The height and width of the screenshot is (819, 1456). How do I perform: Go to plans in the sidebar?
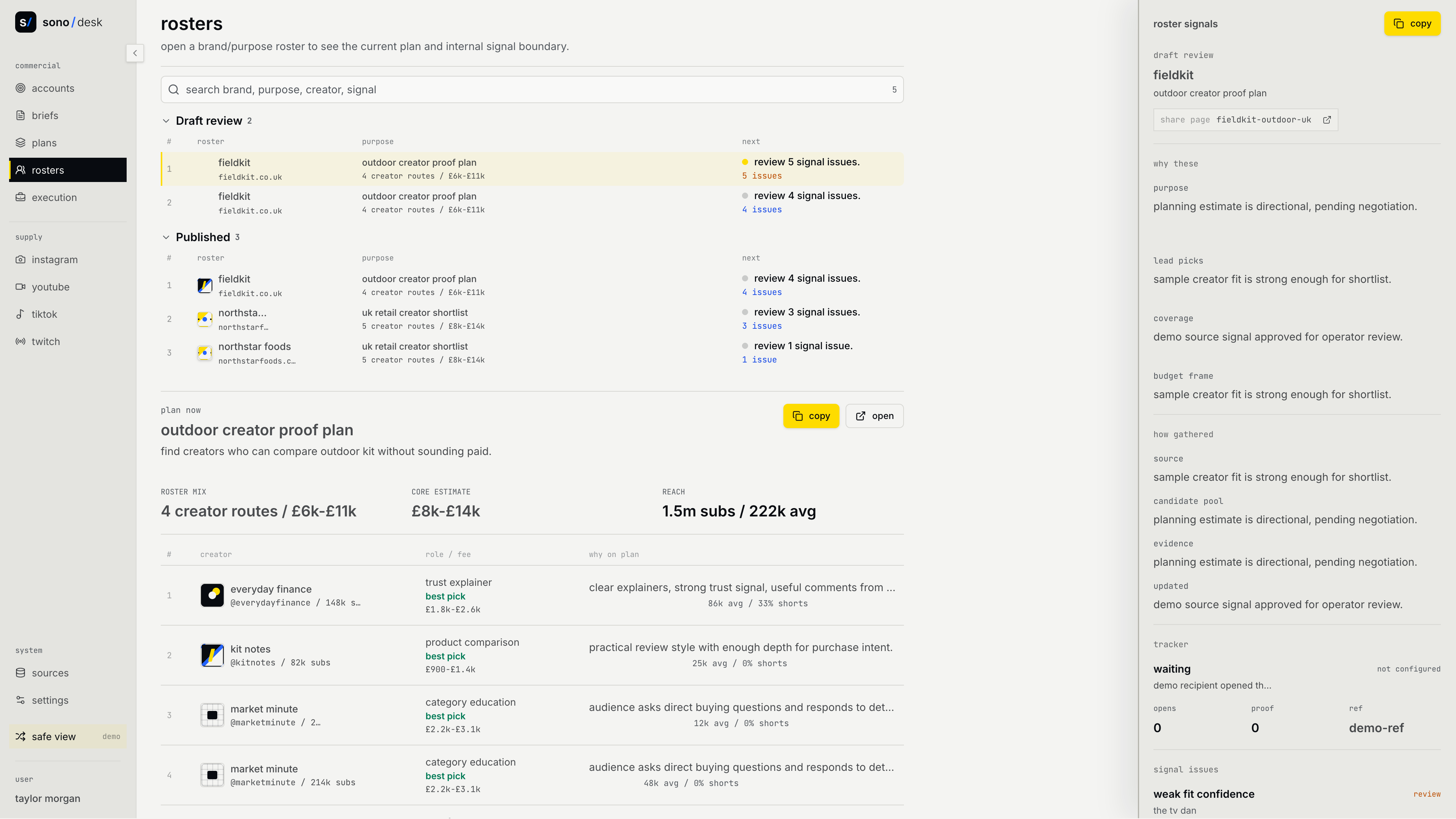pyautogui.click(x=68, y=143)
